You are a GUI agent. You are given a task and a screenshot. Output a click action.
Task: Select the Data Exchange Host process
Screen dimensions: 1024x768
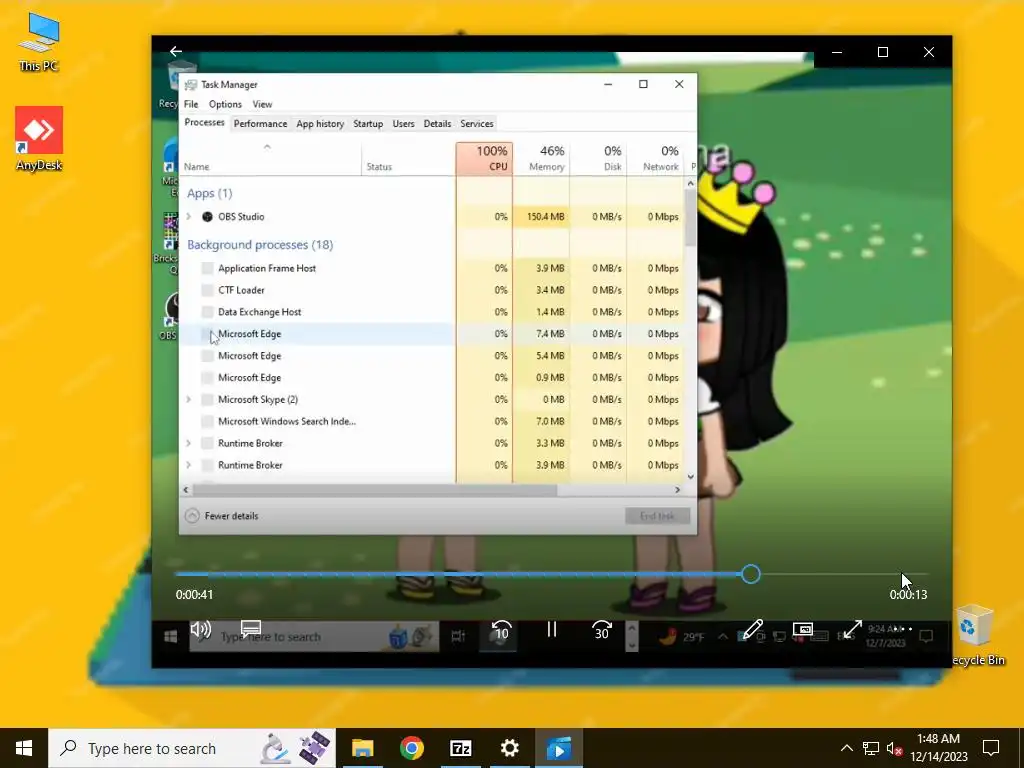coord(432,312)
